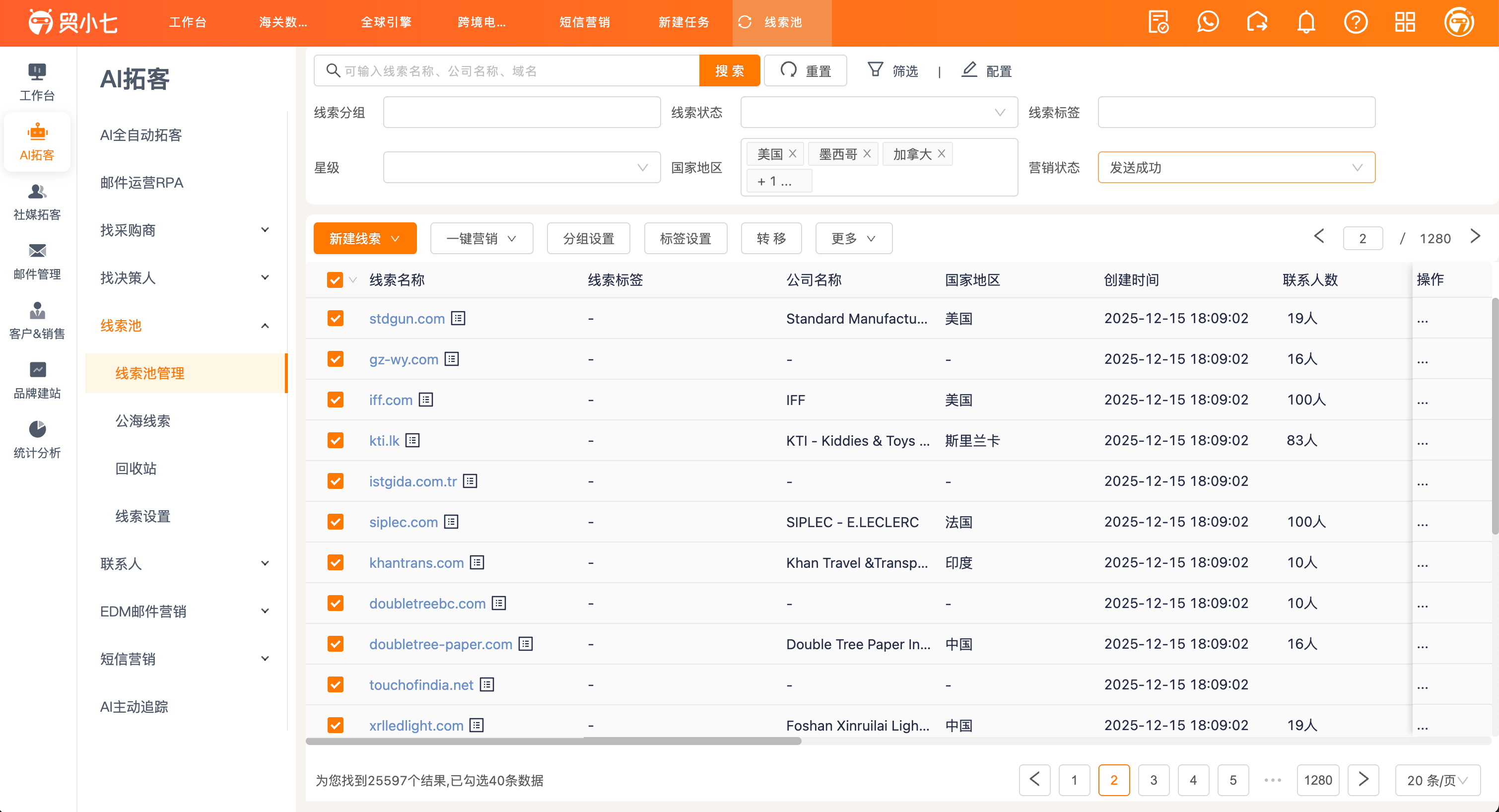Uncheck the iff.com row checkbox
Viewport: 1499px width, 812px height.
pyautogui.click(x=335, y=400)
